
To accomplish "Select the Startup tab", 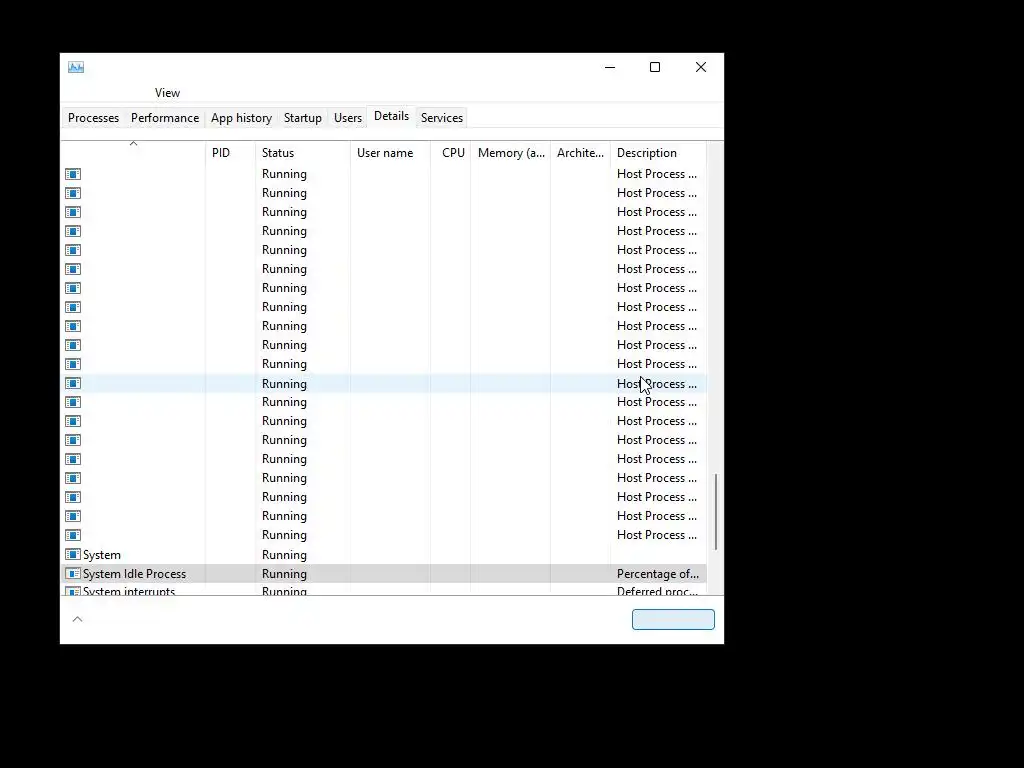I will 302,118.
